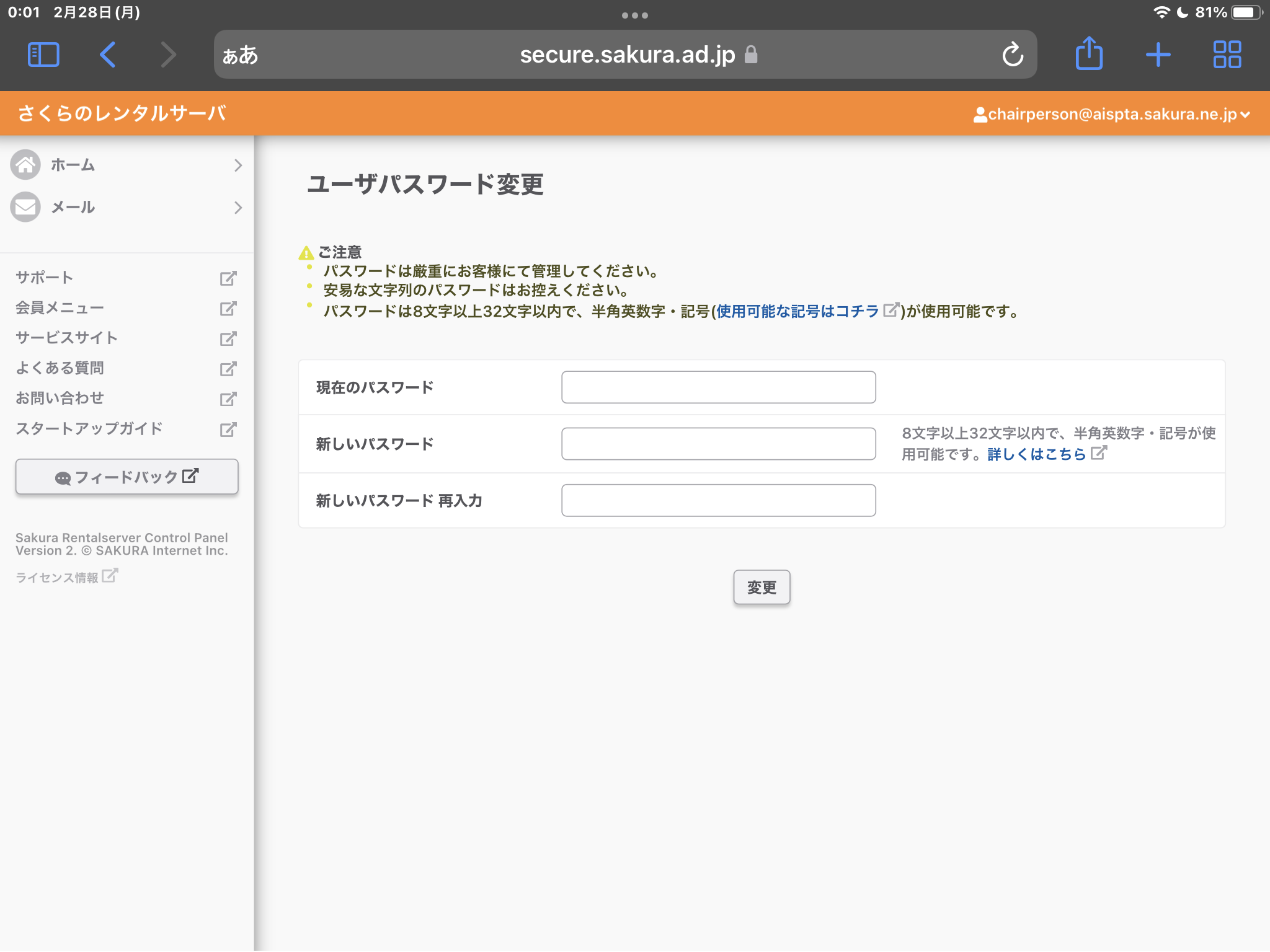This screenshot has height=952, width=1270.
Task: Tap the forward navigation arrow
Action: coord(168,55)
